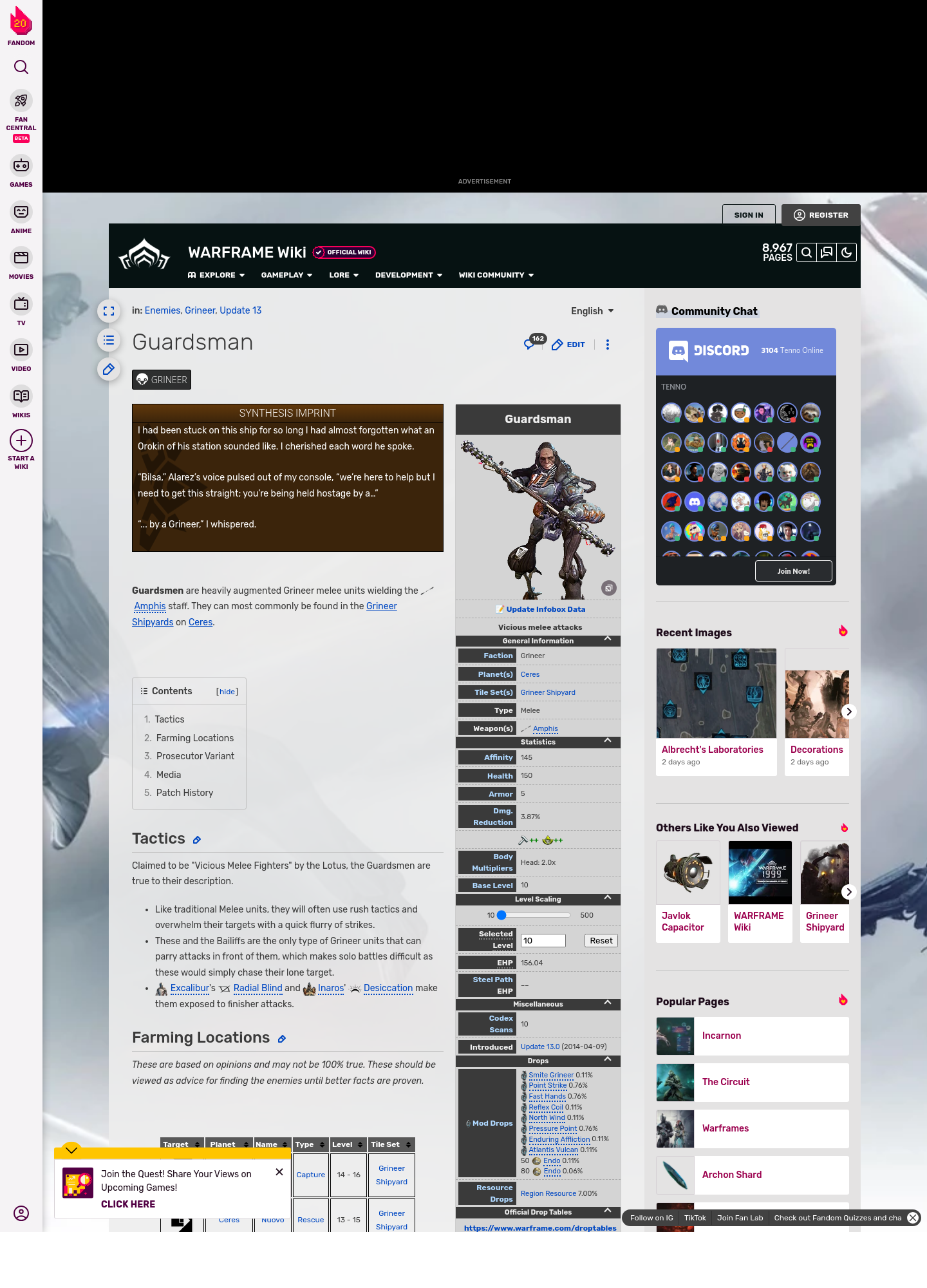Open Fan Central rocket icon
927x1288 pixels.
21,101
